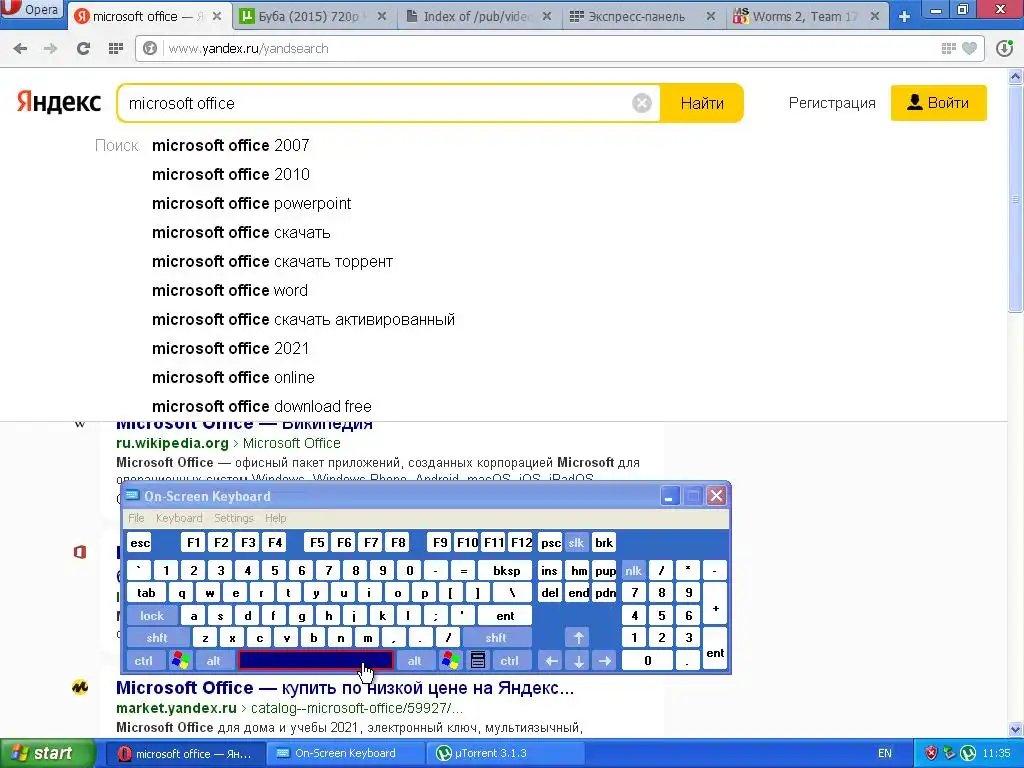The height and width of the screenshot is (768, 1024).
Task: Toggle the slk scroll lock key
Action: pyautogui.click(x=576, y=543)
